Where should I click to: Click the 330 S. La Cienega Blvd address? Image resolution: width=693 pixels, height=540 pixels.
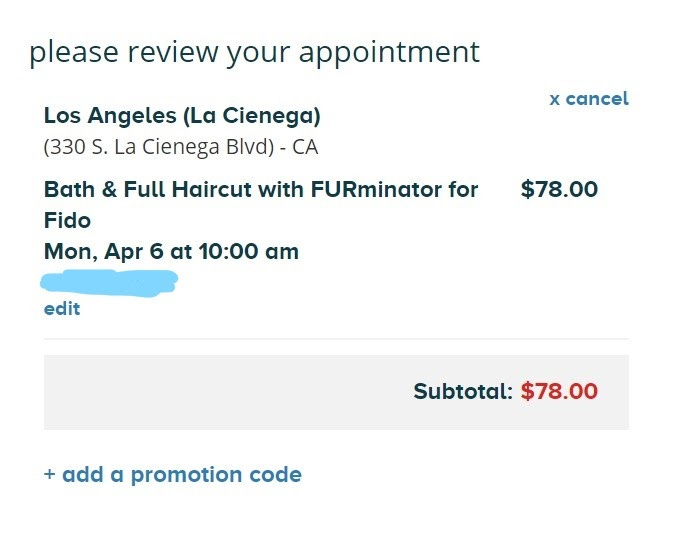[x=159, y=146]
